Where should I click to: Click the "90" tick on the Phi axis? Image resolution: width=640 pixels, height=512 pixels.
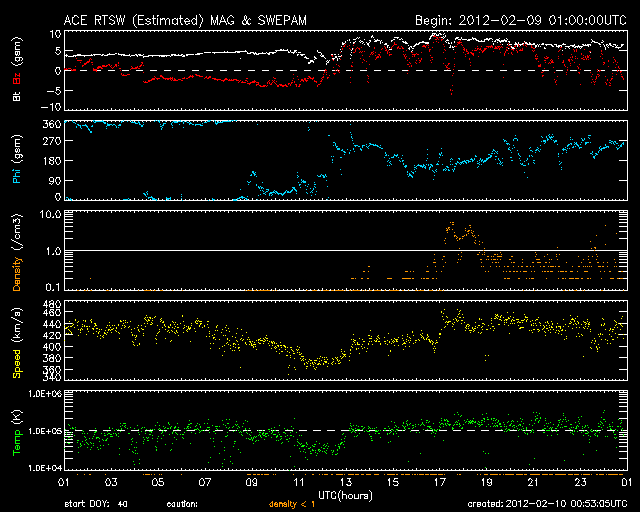pos(55,180)
